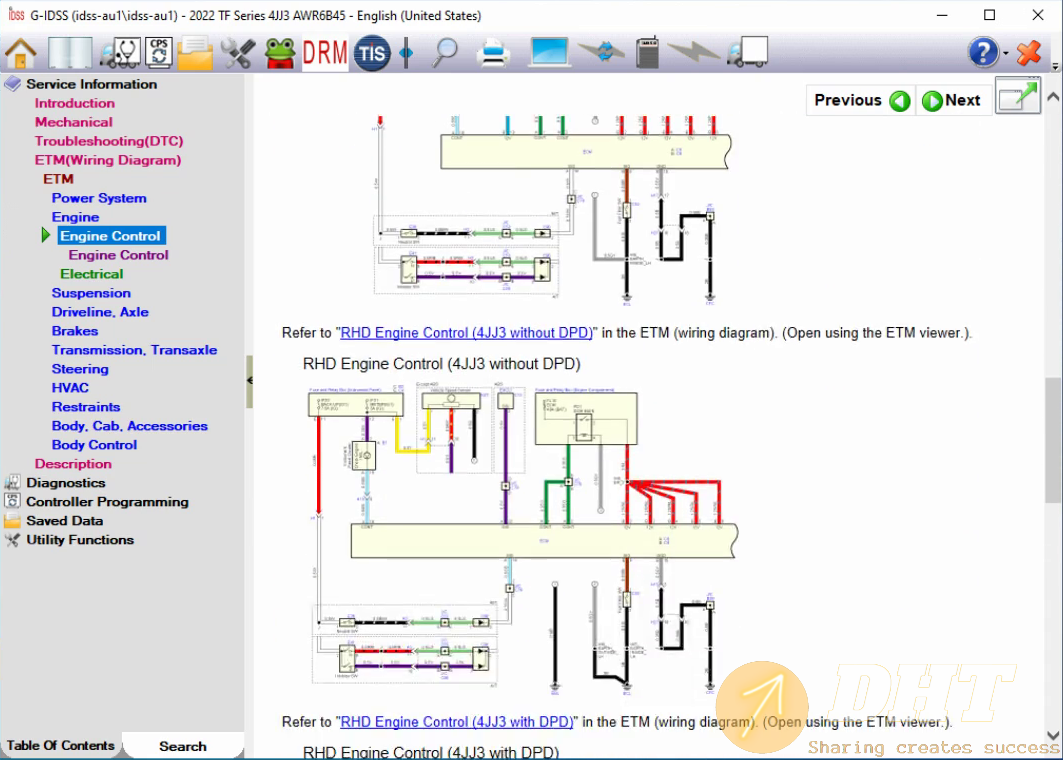The height and width of the screenshot is (760, 1063).
Task: Open RHD Engine Control (4JJ3 without DPD) link
Action: point(467,333)
